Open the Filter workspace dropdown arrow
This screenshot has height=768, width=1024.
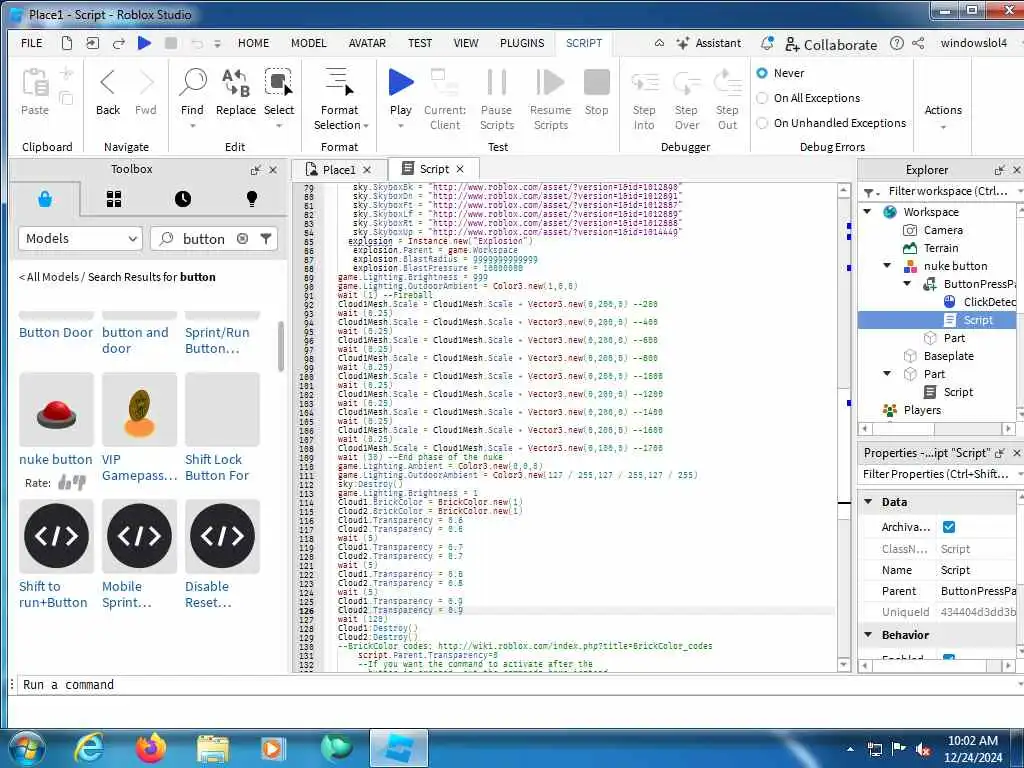(1019, 191)
